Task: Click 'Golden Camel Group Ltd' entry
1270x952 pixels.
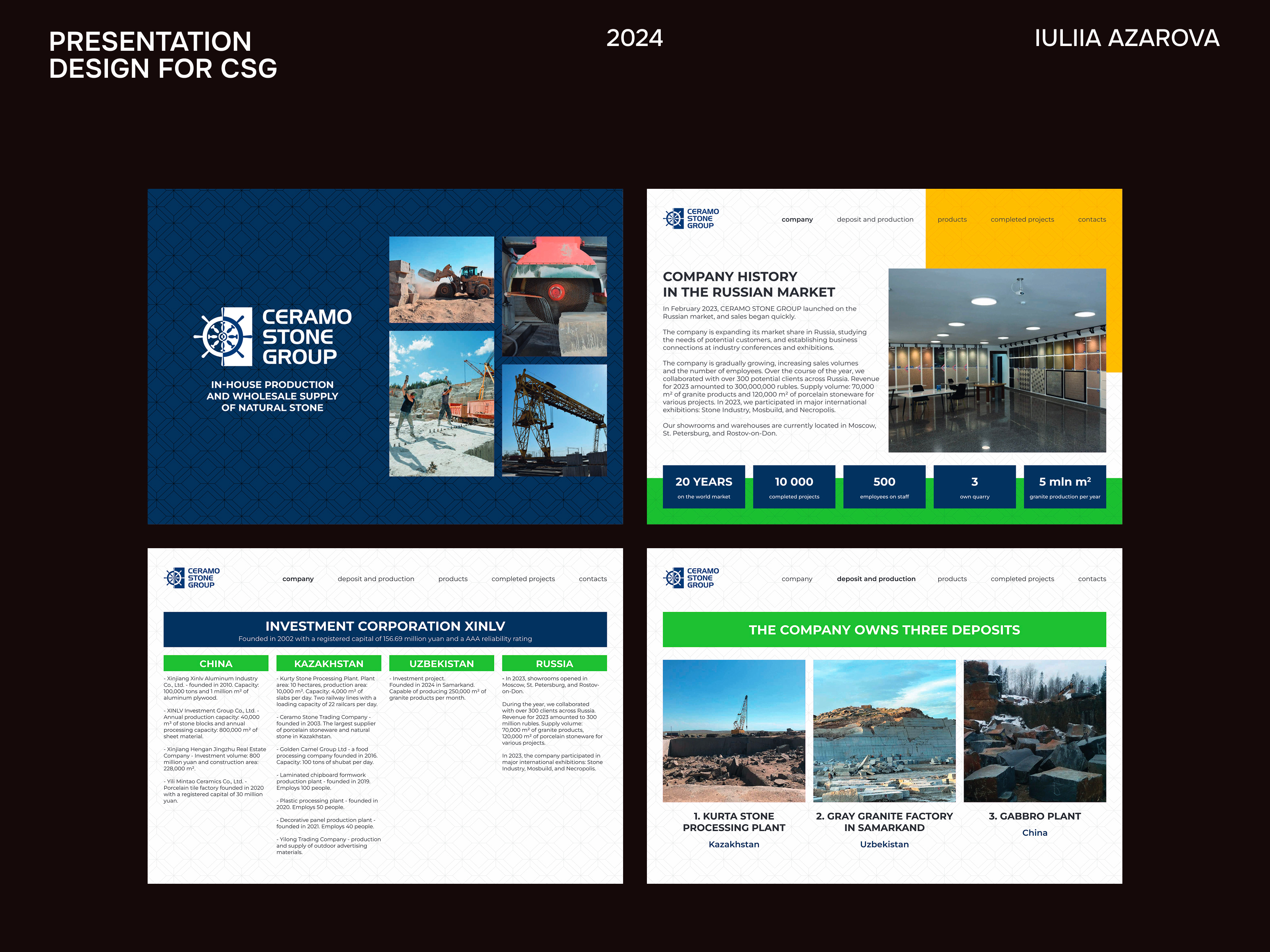Action: tap(327, 756)
